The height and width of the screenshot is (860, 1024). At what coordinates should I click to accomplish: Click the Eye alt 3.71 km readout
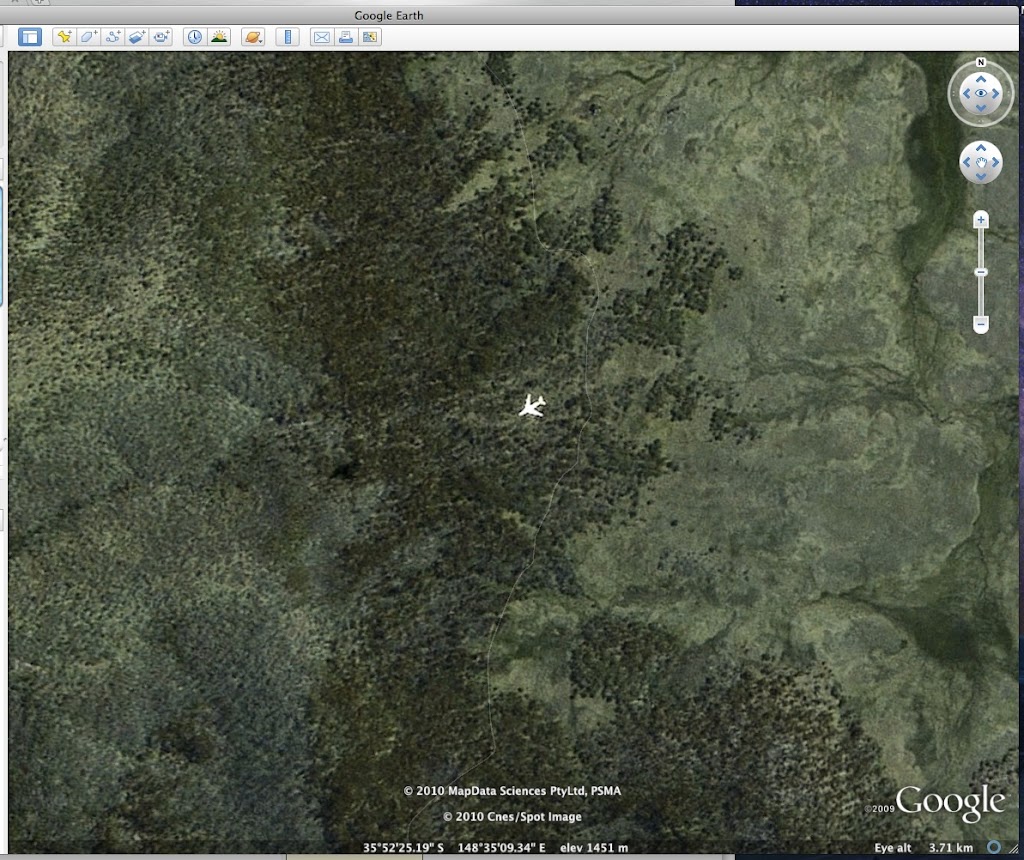coord(923,848)
